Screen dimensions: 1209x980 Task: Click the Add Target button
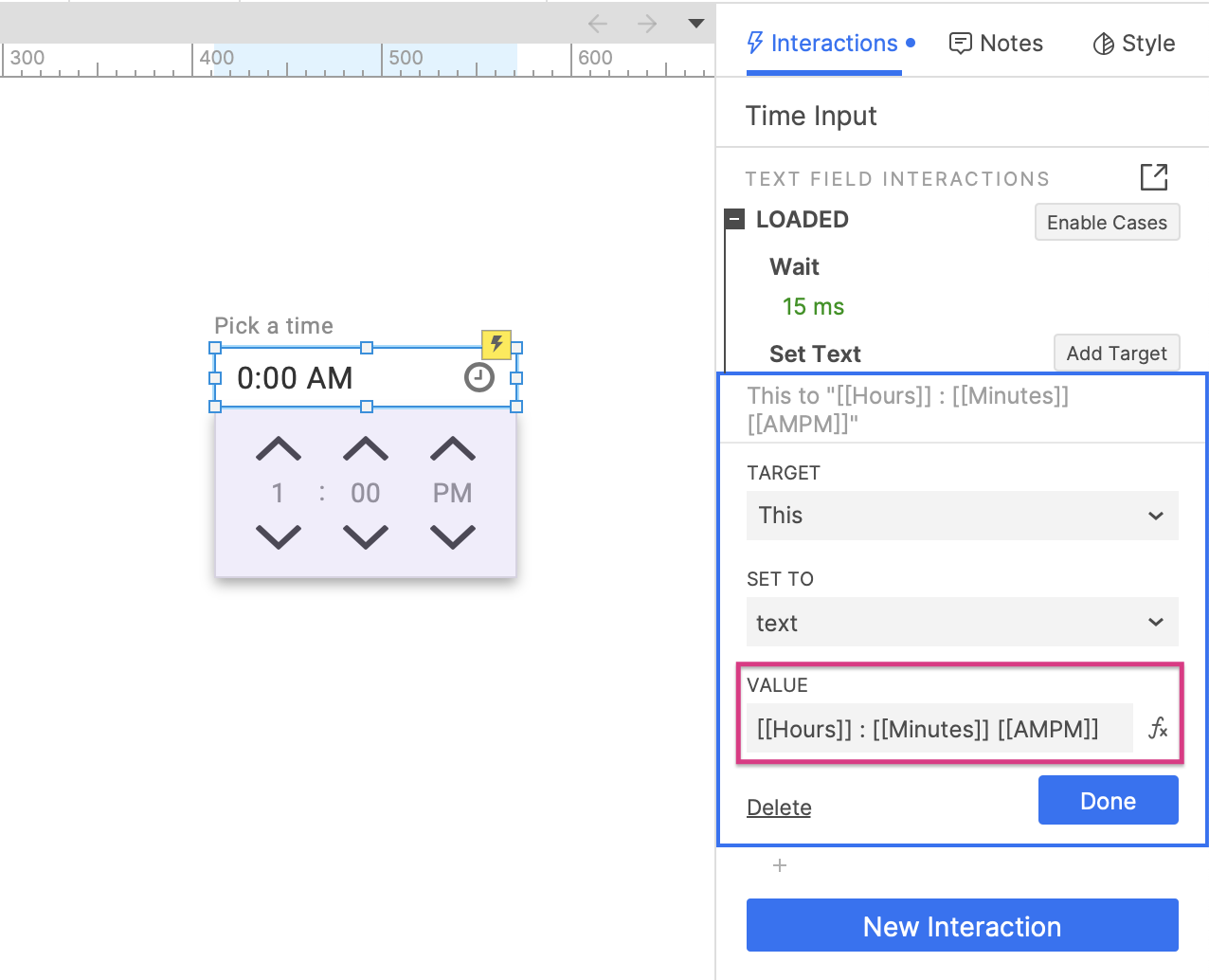click(x=1116, y=354)
